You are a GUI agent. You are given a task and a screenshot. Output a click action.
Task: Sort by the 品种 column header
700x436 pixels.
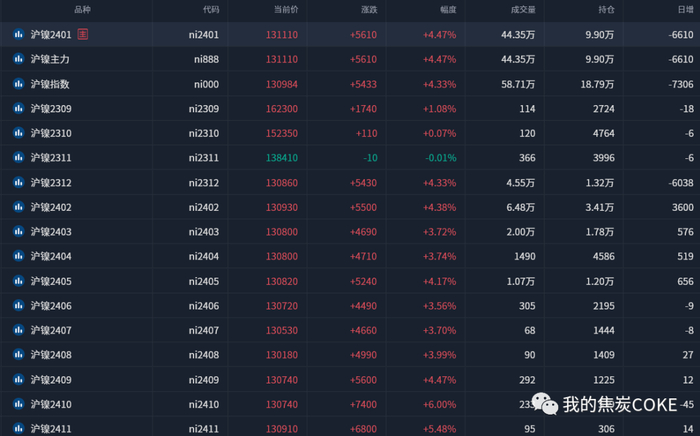83,9
